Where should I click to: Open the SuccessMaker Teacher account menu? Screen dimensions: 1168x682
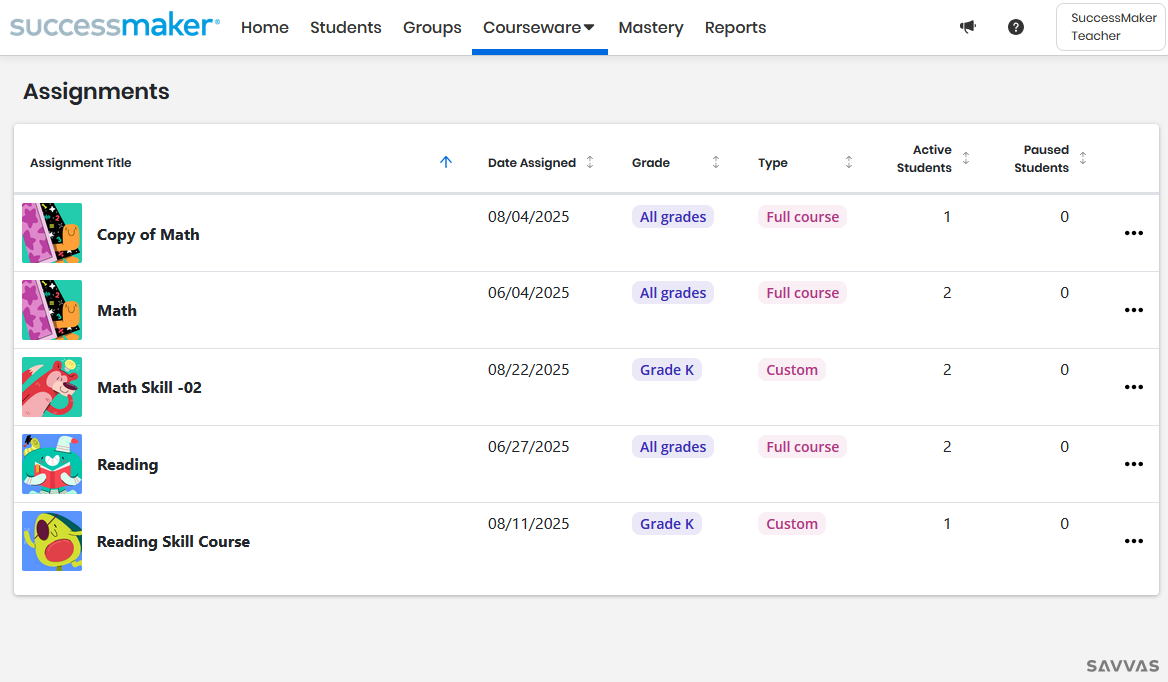(x=1110, y=27)
